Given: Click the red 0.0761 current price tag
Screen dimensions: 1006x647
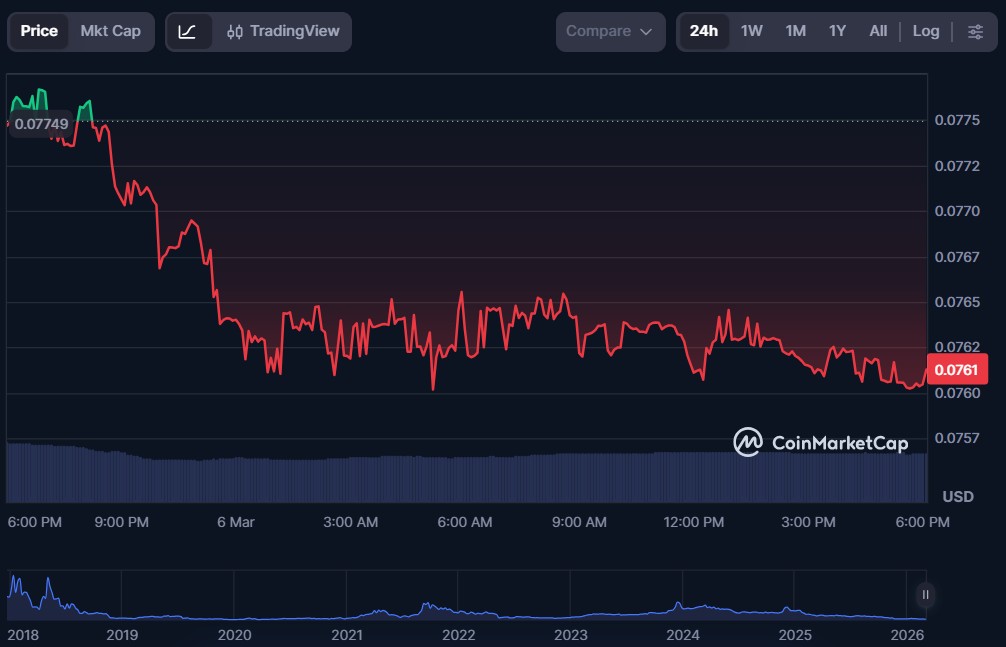Looking at the screenshot, I should 957,370.
